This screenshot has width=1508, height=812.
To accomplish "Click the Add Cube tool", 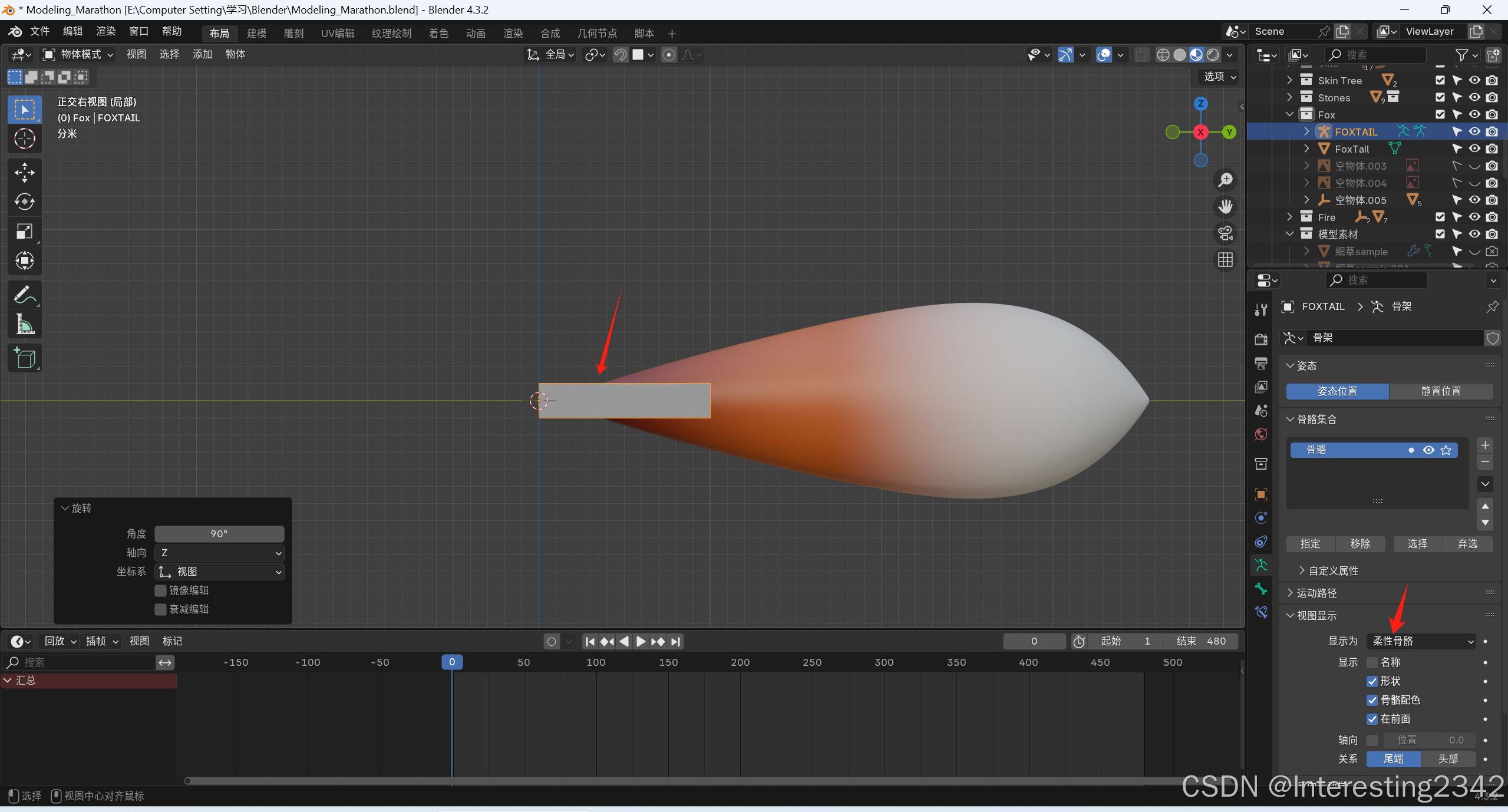I will pyautogui.click(x=24, y=358).
